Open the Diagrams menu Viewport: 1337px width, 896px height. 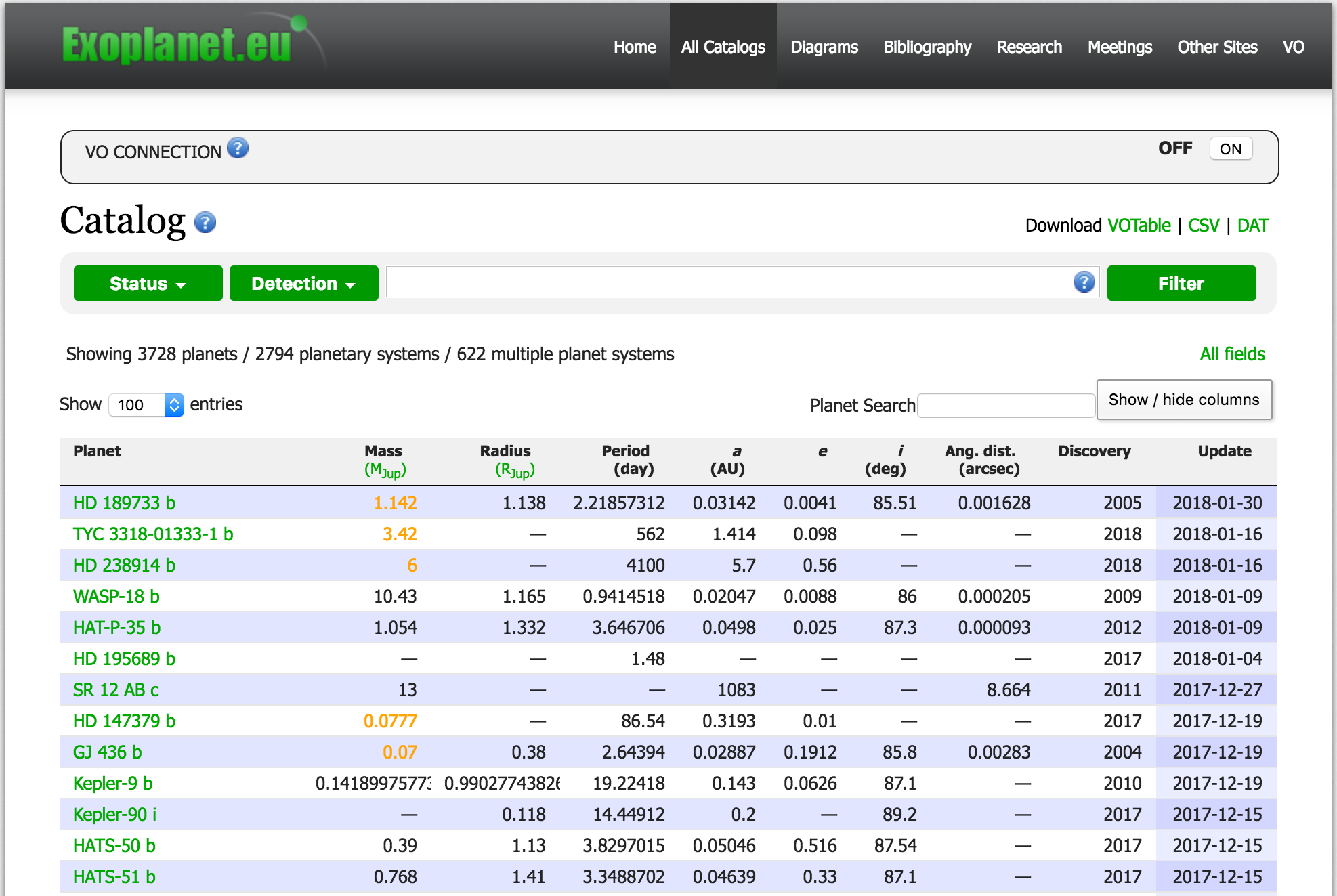tap(824, 47)
